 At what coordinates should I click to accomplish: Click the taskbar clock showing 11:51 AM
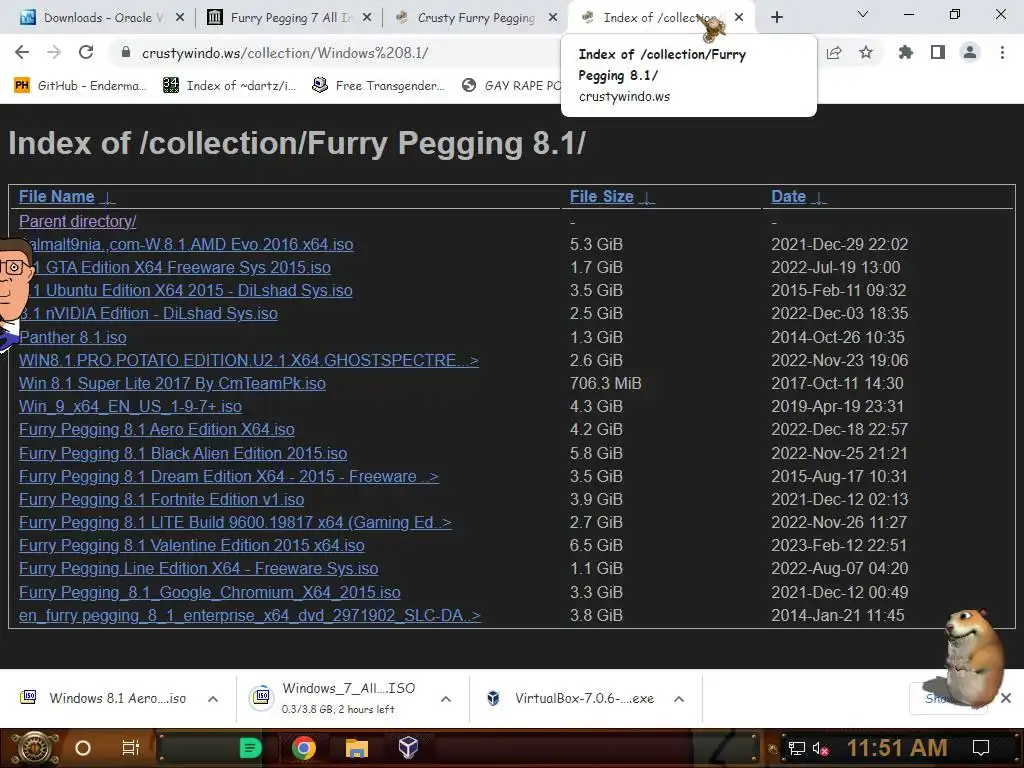(897, 748)
